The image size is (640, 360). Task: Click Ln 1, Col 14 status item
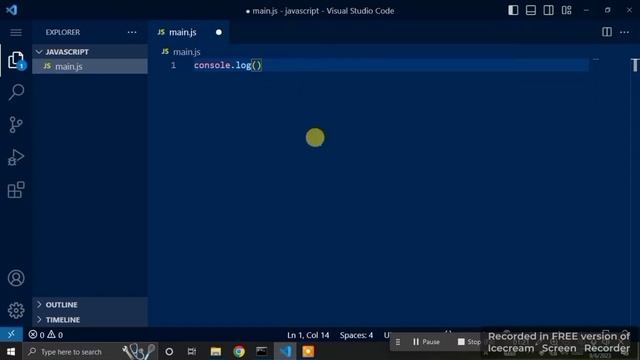[308, 335]
